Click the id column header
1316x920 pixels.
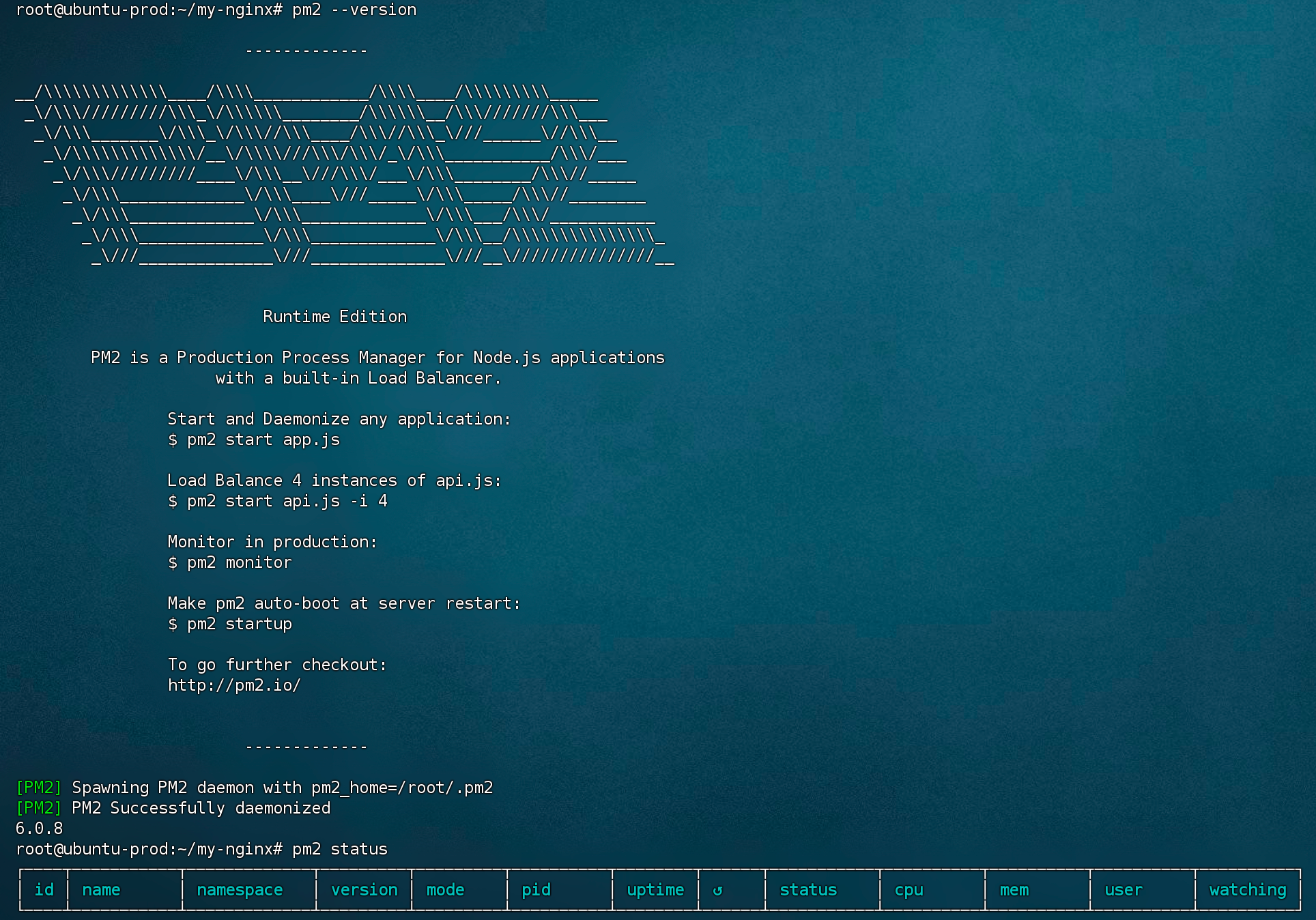coord(44,890)
